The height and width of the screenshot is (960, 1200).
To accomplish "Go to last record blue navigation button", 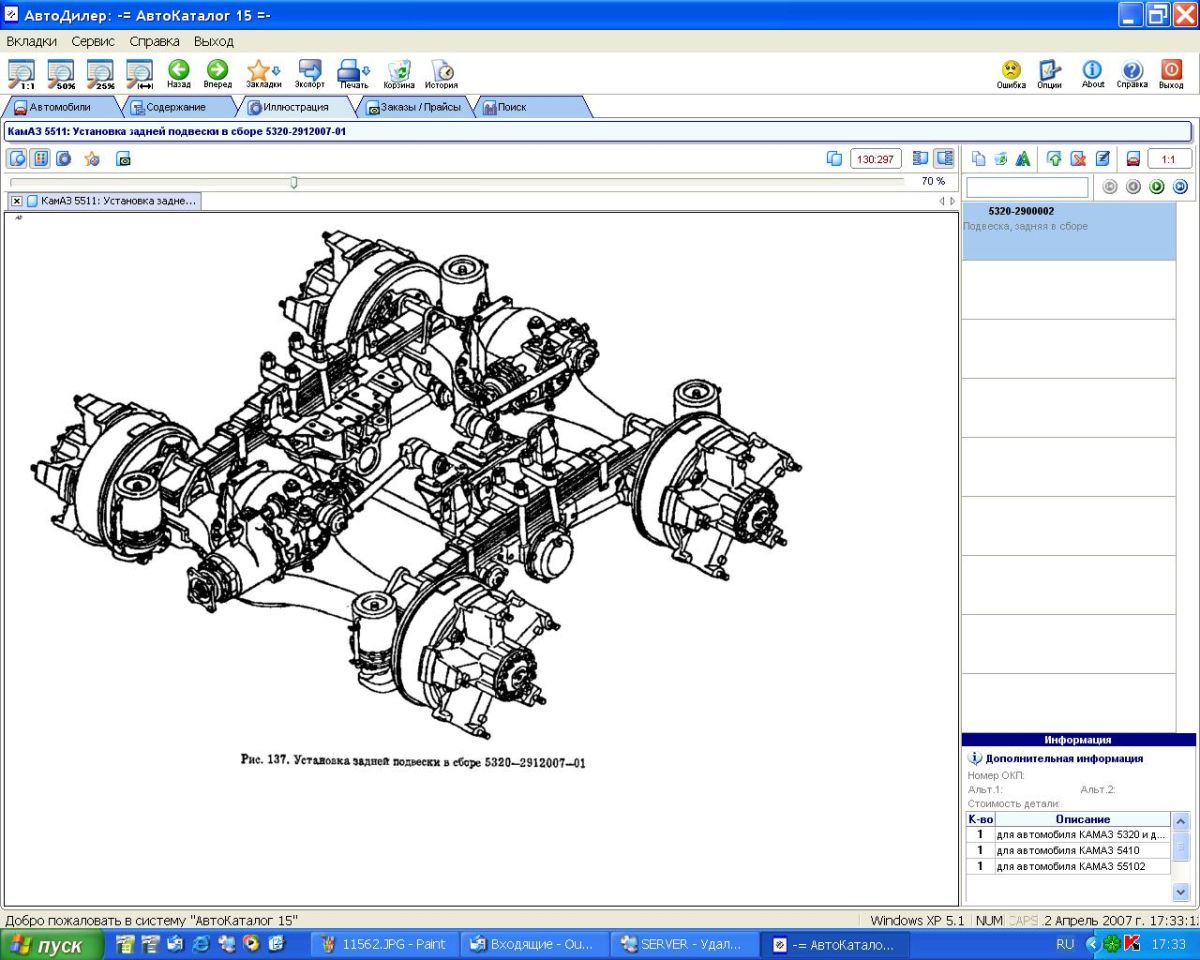I will (x=1180, y=186).
